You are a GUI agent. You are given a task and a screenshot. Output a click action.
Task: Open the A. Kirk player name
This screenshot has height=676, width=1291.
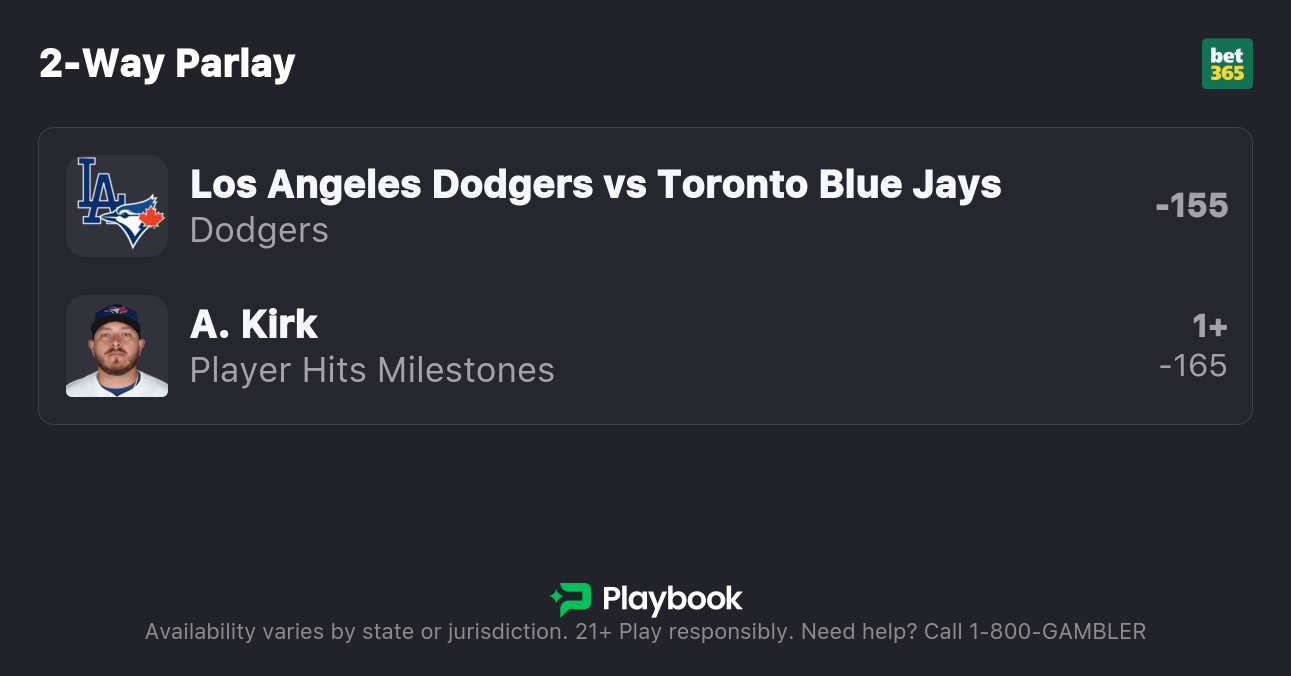[x=254, y=324]
